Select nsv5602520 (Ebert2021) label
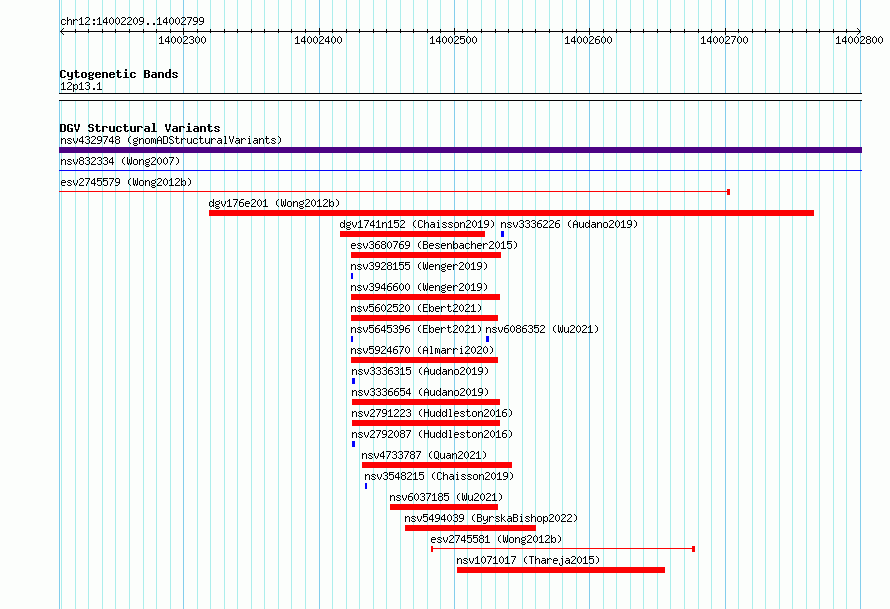The height and width of the screenshot is (609, 890). pyautogui.click(x=417, y=308)
